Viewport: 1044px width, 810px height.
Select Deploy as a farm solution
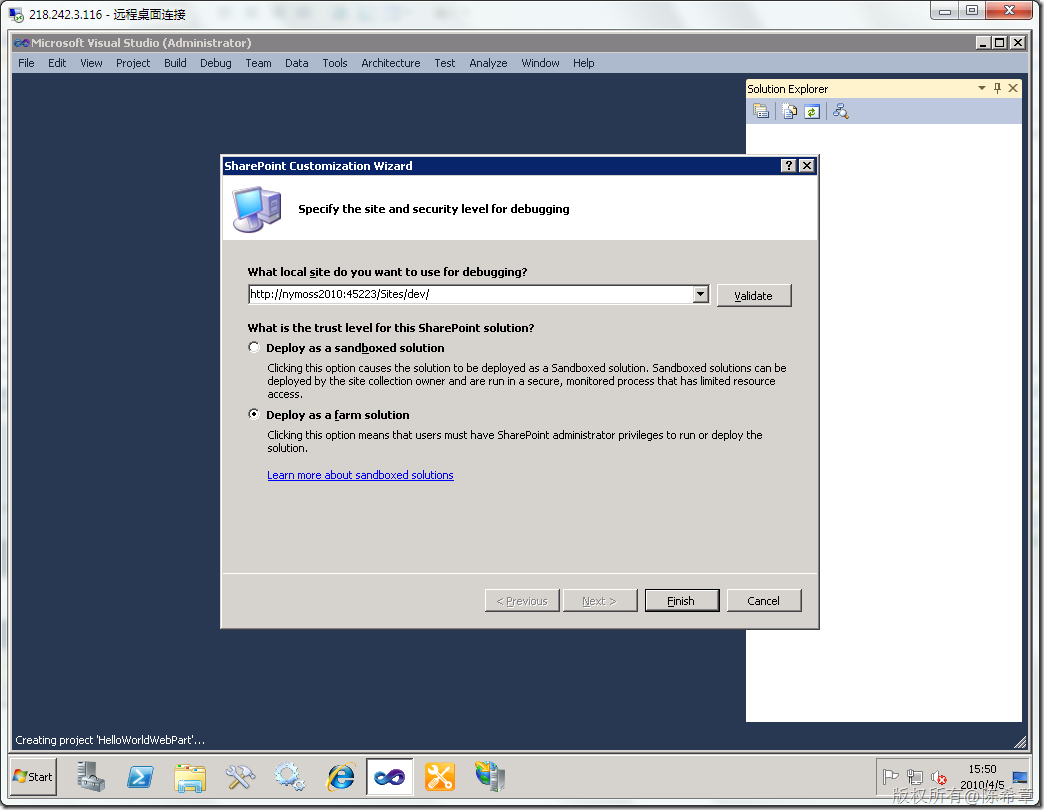point(254,414)
